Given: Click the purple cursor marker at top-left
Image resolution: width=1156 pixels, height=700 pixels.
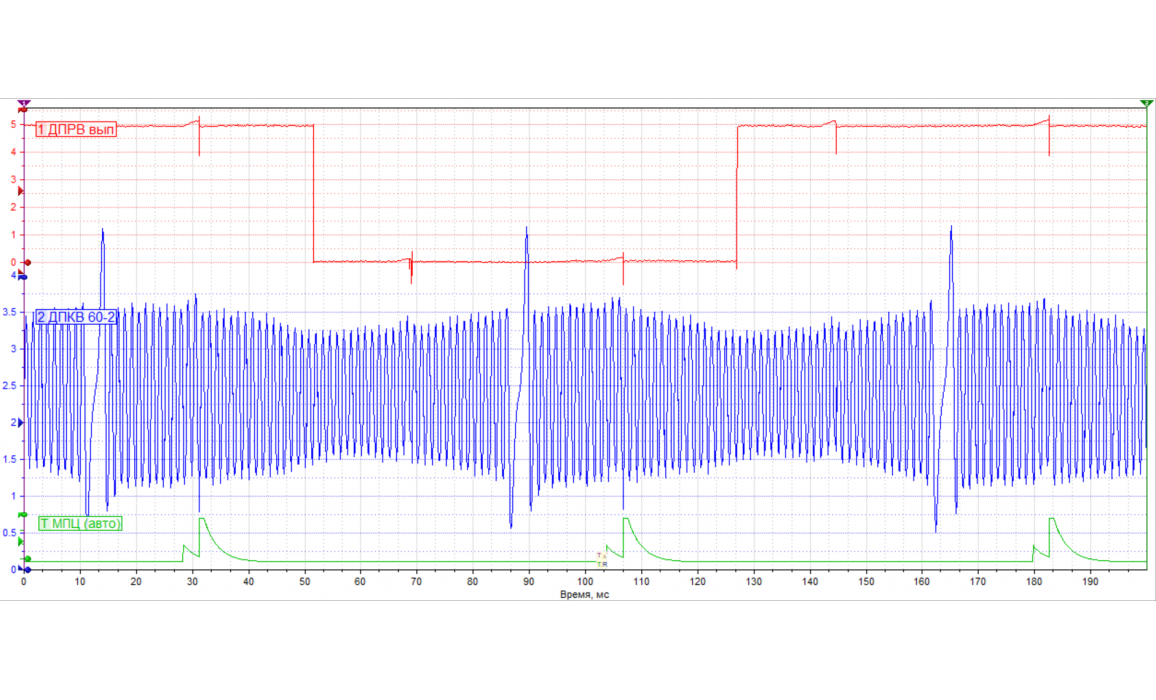Looking at the screenshot, I should (x=24, y=103).
